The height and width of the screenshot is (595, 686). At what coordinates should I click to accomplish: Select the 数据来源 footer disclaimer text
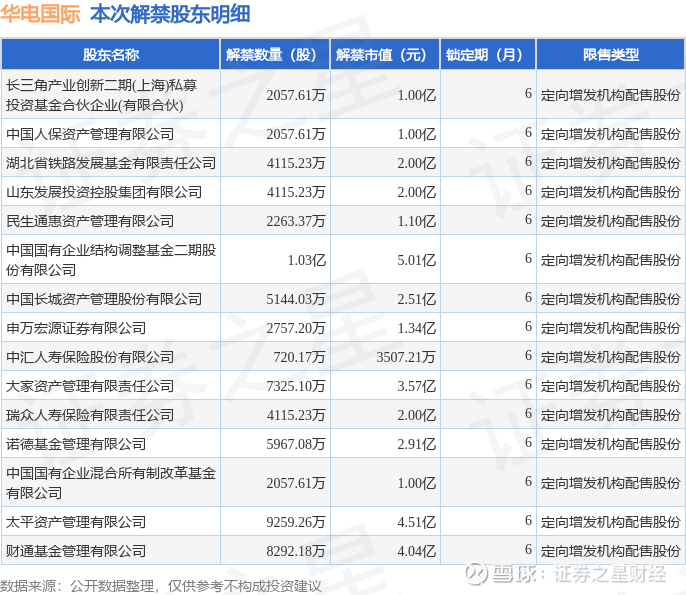coord(161,586)
